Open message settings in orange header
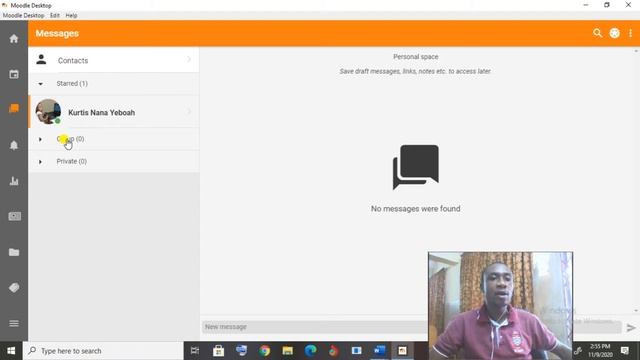The image size is (640, 360). click(615, 33)
